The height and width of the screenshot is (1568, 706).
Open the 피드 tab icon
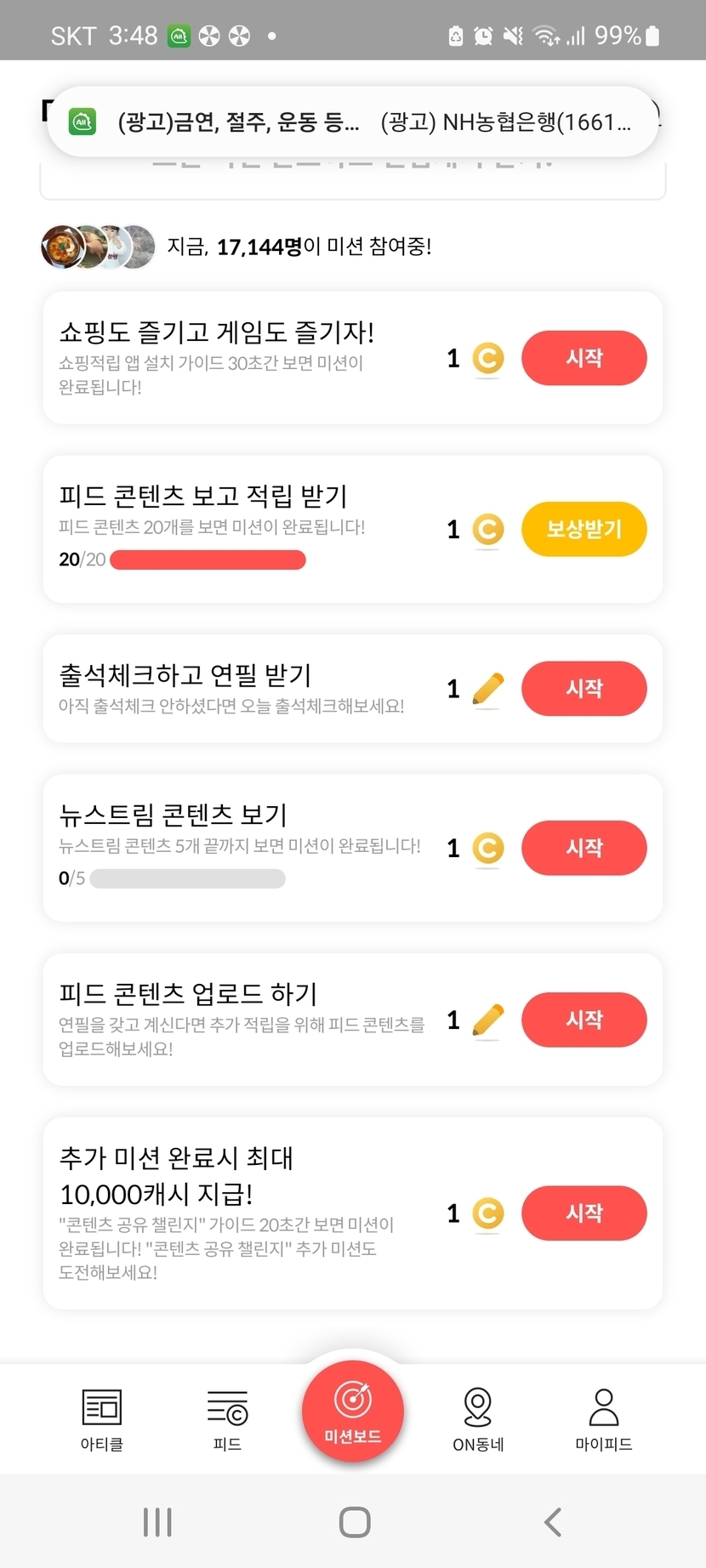click(227, 1407)
